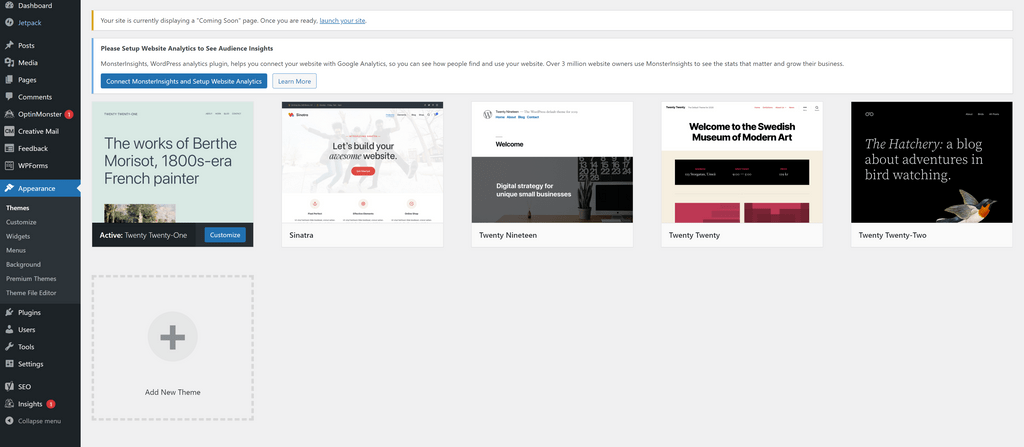Collapse the admin sidebar menu
Viewport: 1024px width, 447px height.
pyautogui.click(x=38, y=421)
